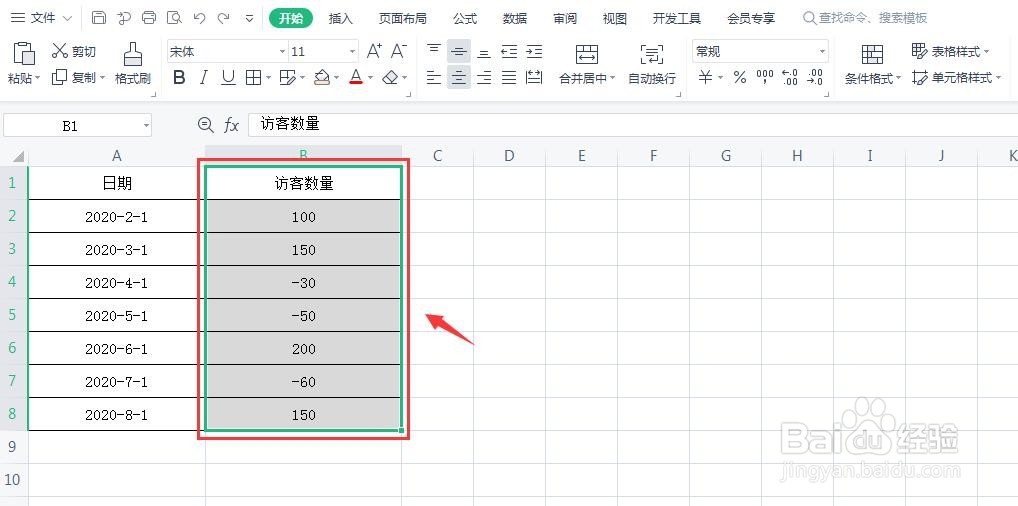Click the Redo arrow icon

click(x=223, y=18)
